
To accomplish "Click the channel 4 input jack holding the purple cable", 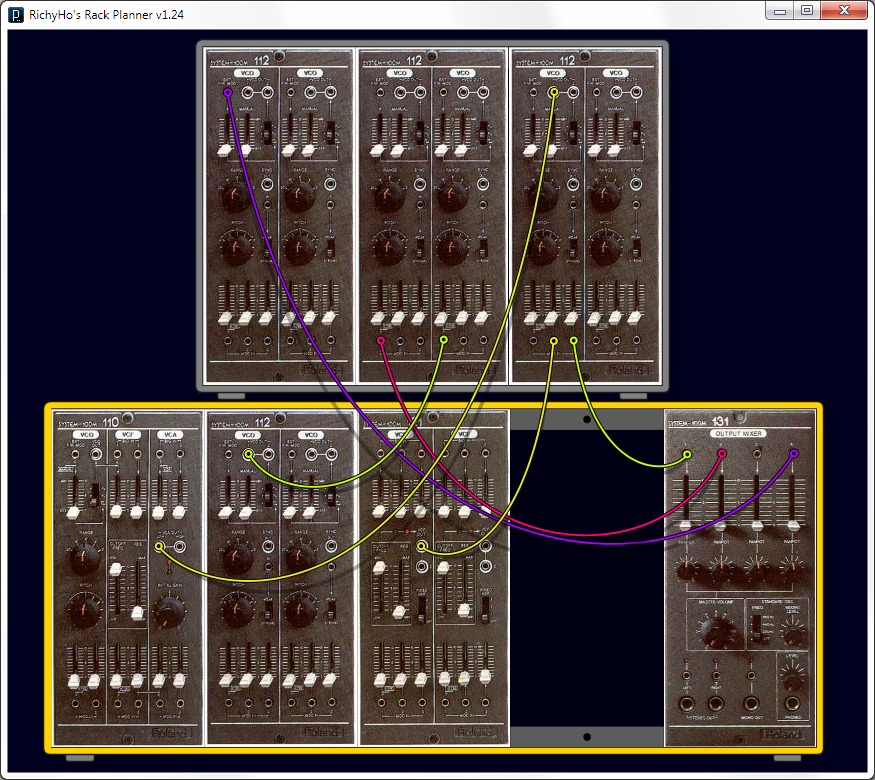I will (793, 453).
